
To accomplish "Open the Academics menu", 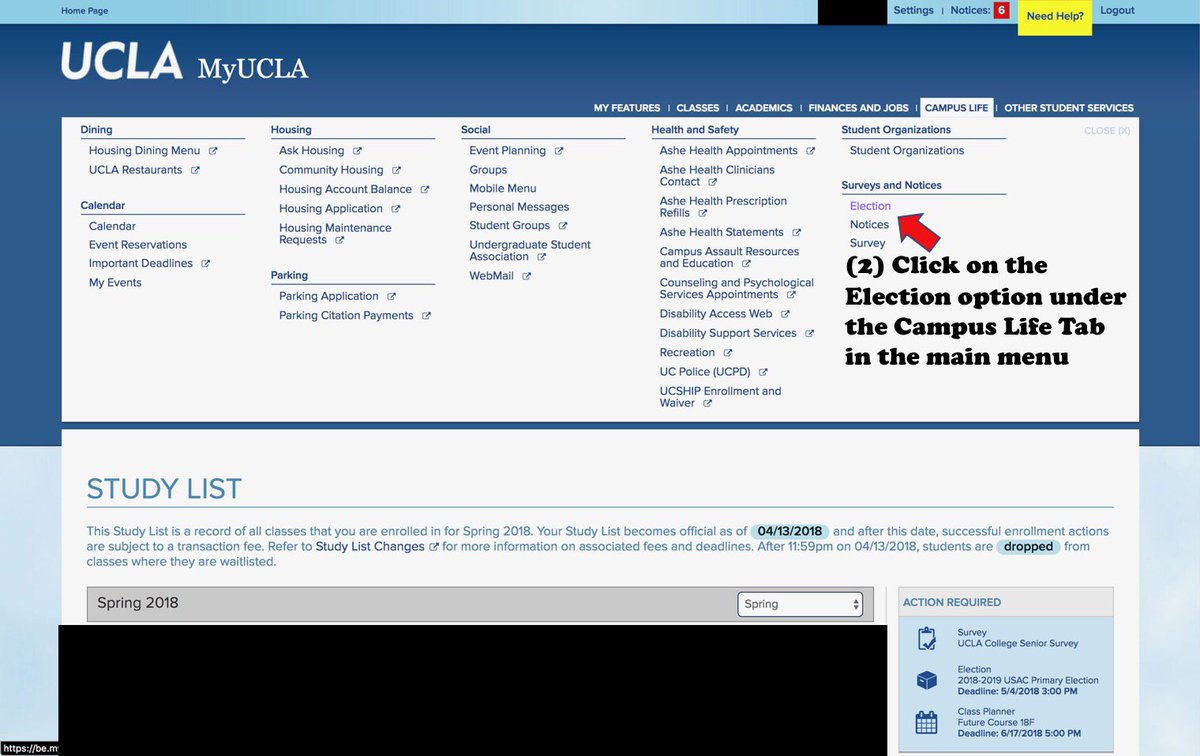I will coord(763,108).
